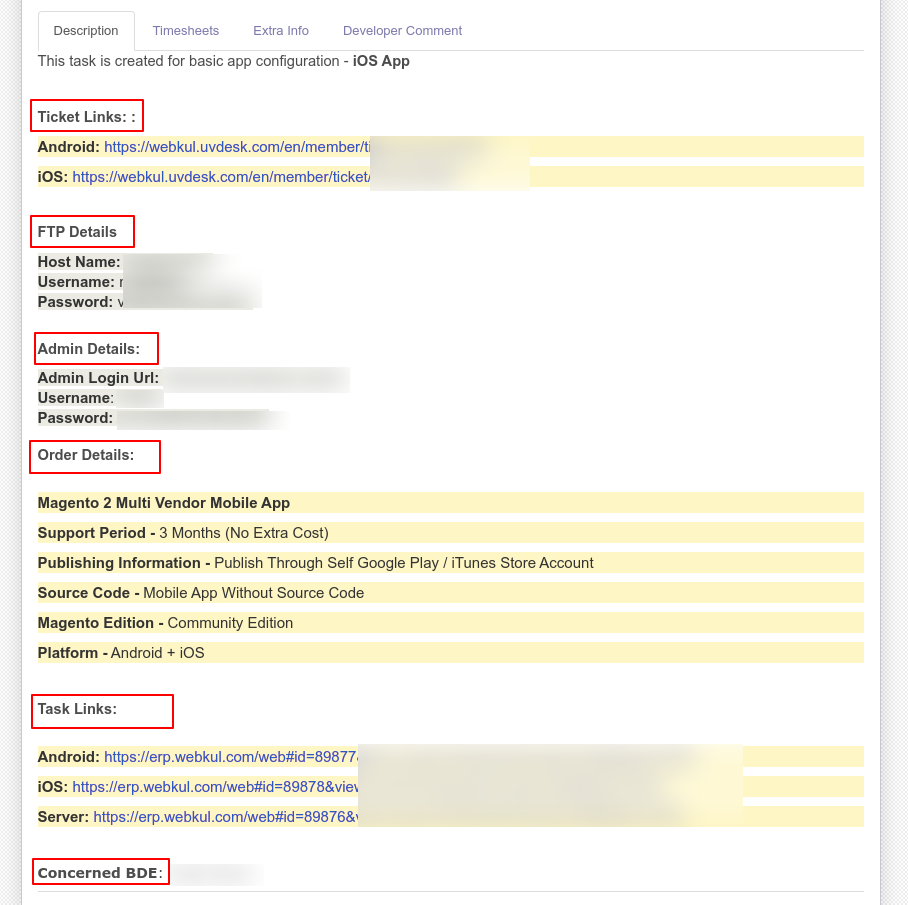Click the FTP Details heading
Image resolution: width=908 pixels, height=905 pixels.
click(78, 232)
